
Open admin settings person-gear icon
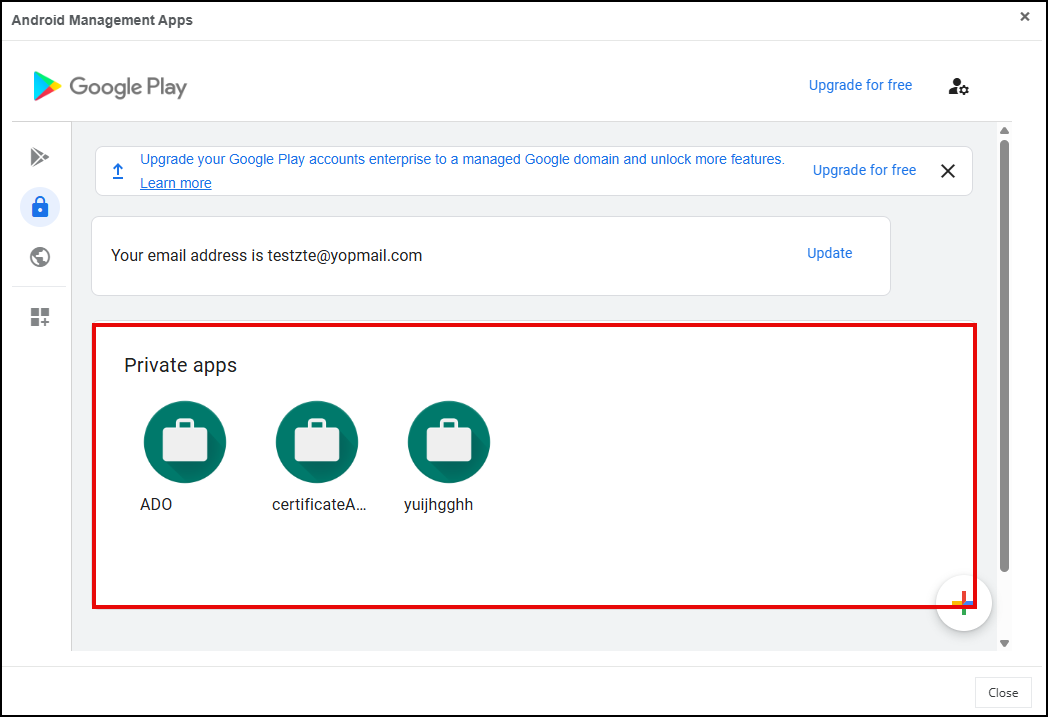coord(958,86)
